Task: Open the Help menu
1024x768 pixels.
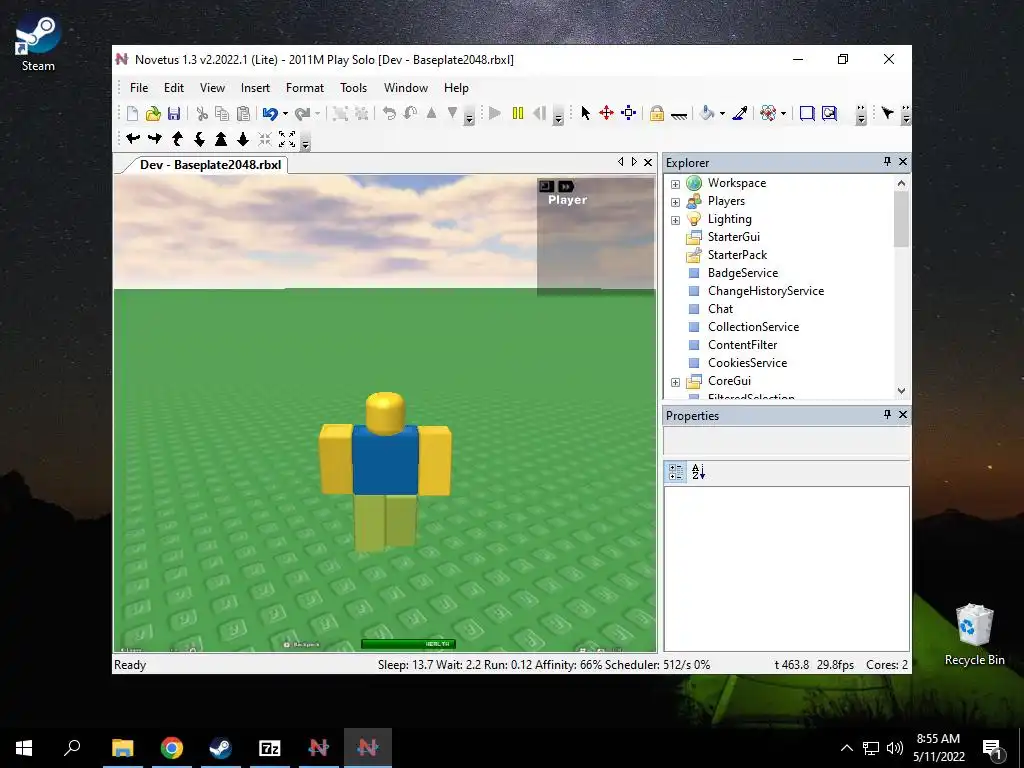Action: (456, 88)
